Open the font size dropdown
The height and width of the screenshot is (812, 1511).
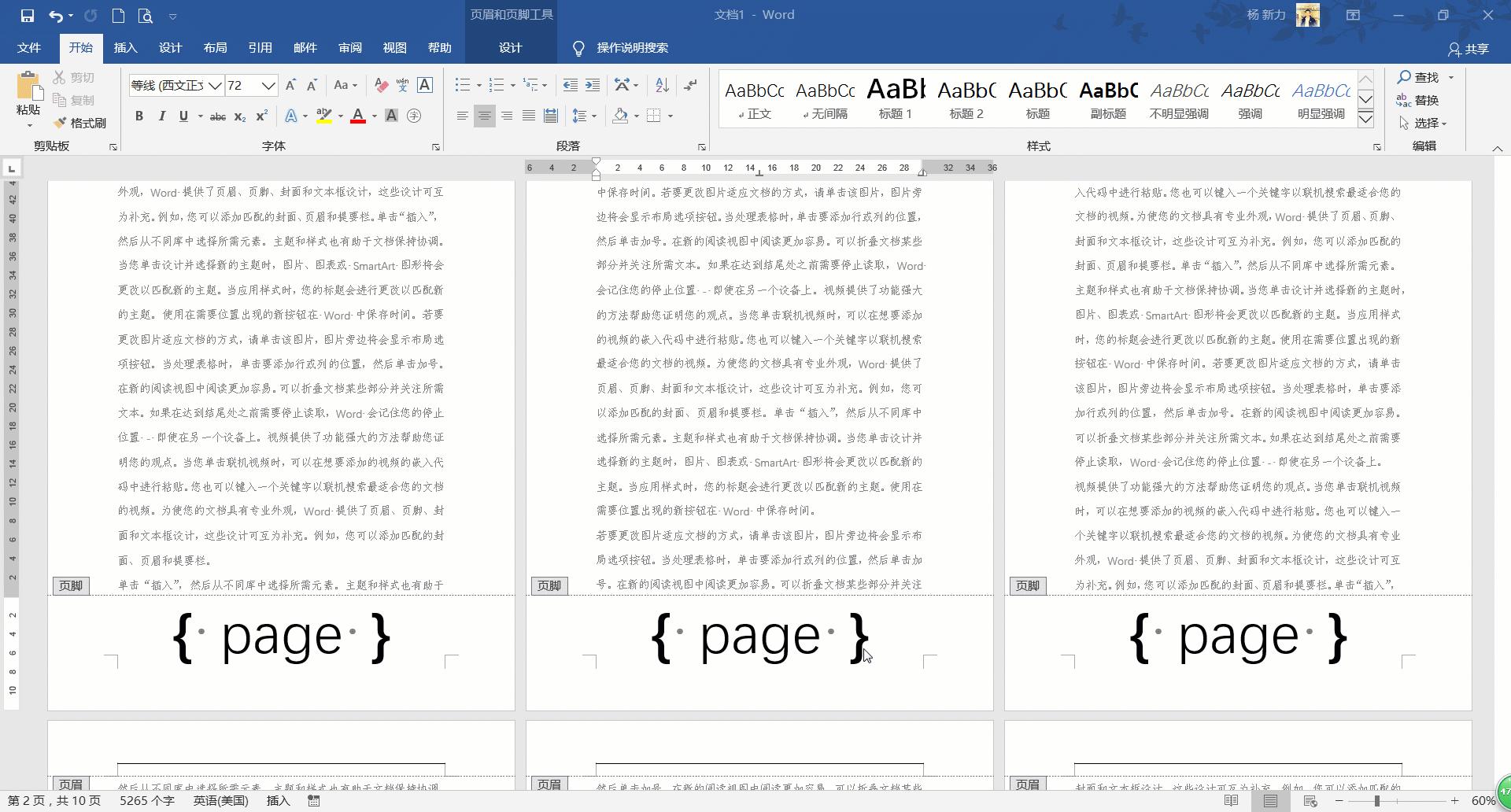coord(268,86)
